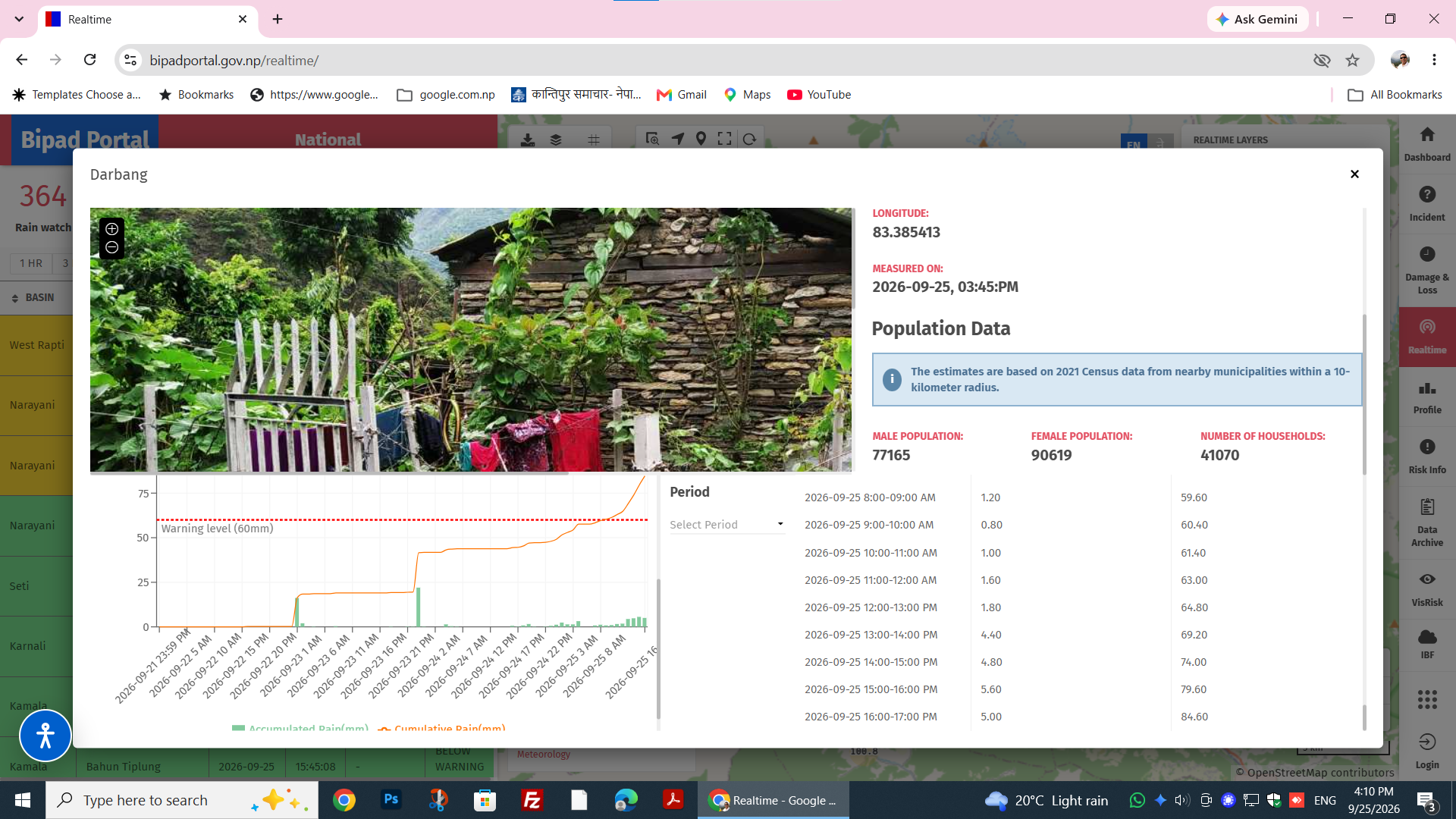Click the info icon in census notice

(x=892, y=379)
